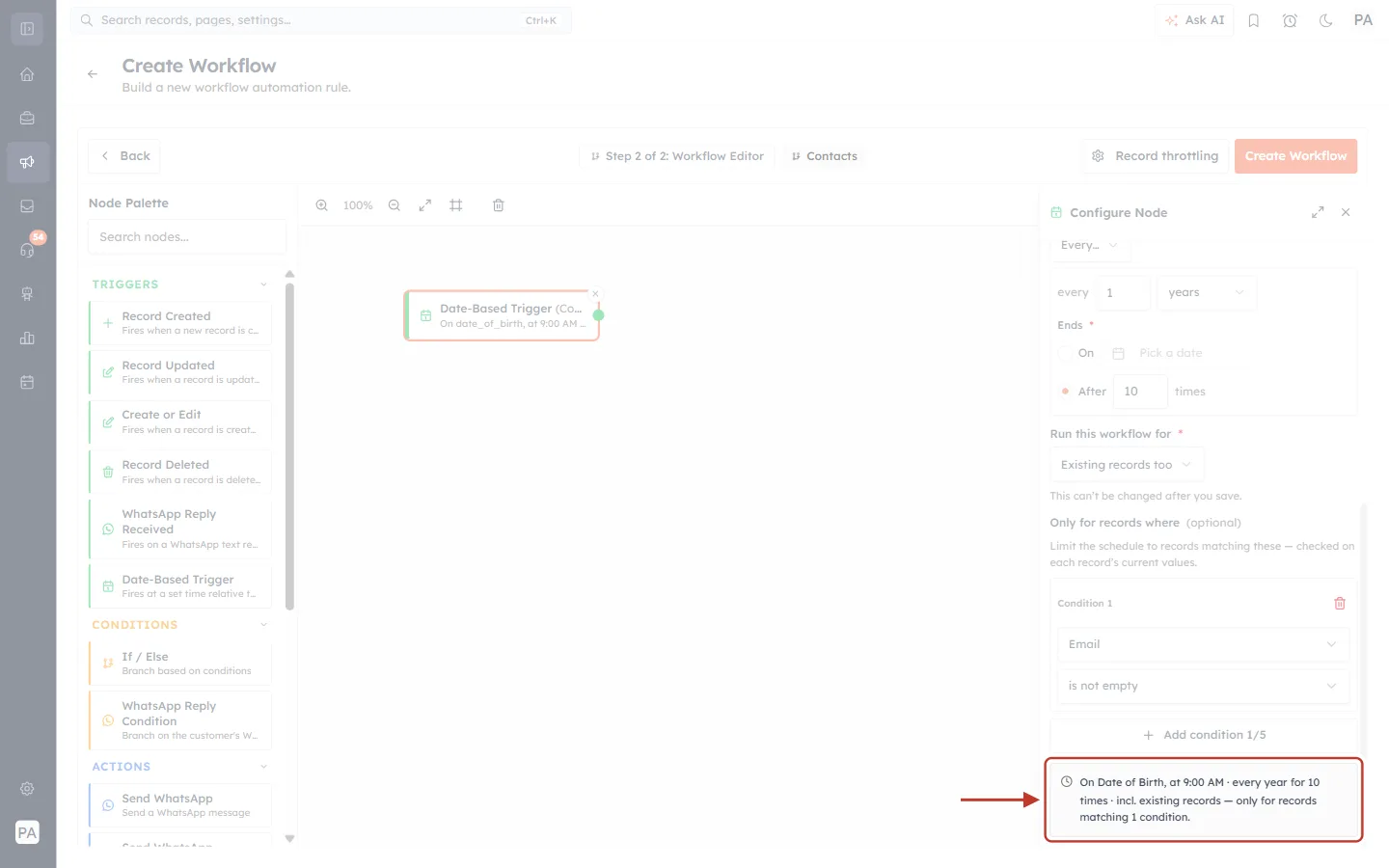1389x868 pixels.
Task: Open the inbox icon in sidebar
Action: 27,206
